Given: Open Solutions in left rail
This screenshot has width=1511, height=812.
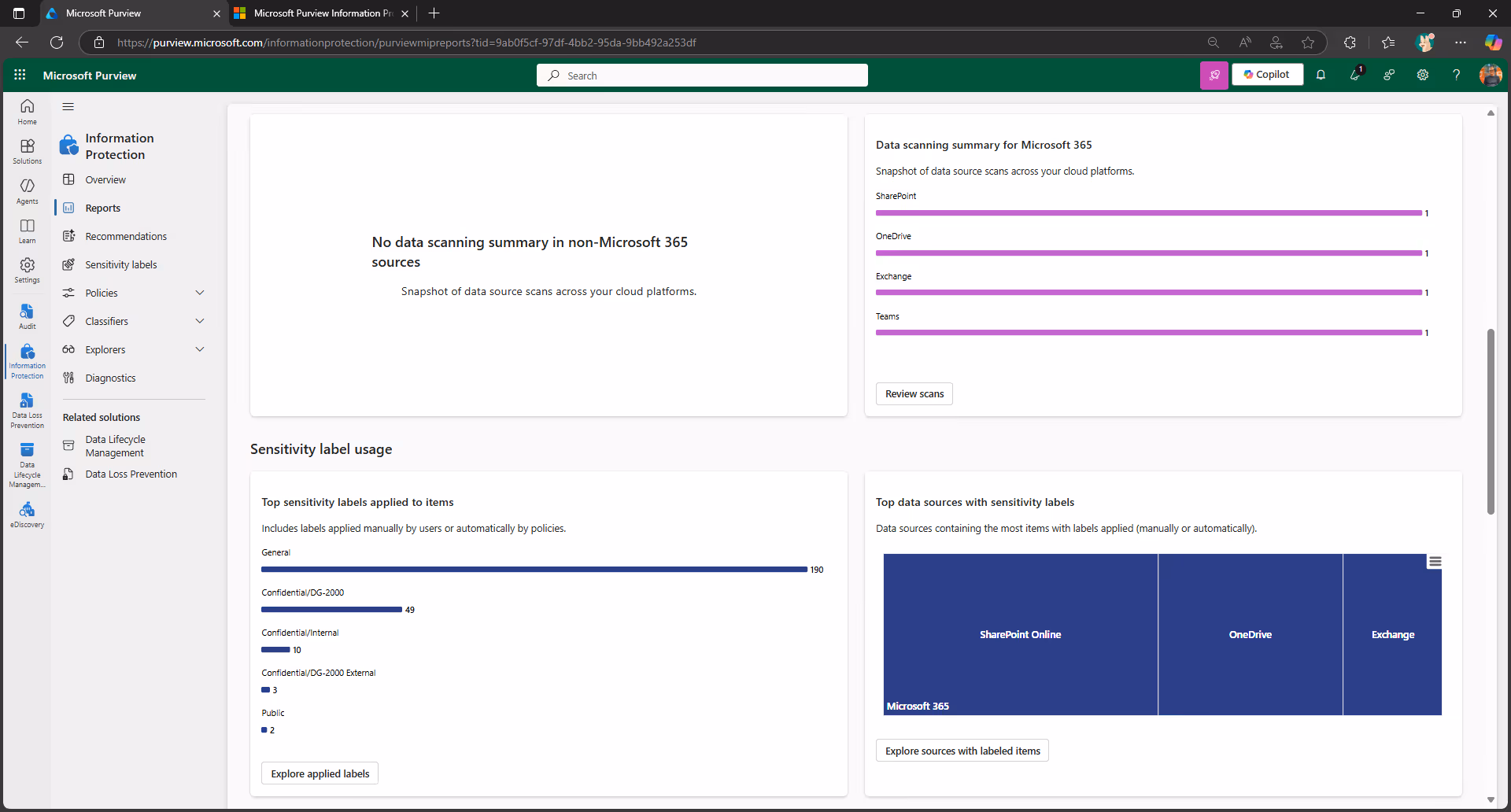Looking at the screenshot, I should tap(28, 151).
